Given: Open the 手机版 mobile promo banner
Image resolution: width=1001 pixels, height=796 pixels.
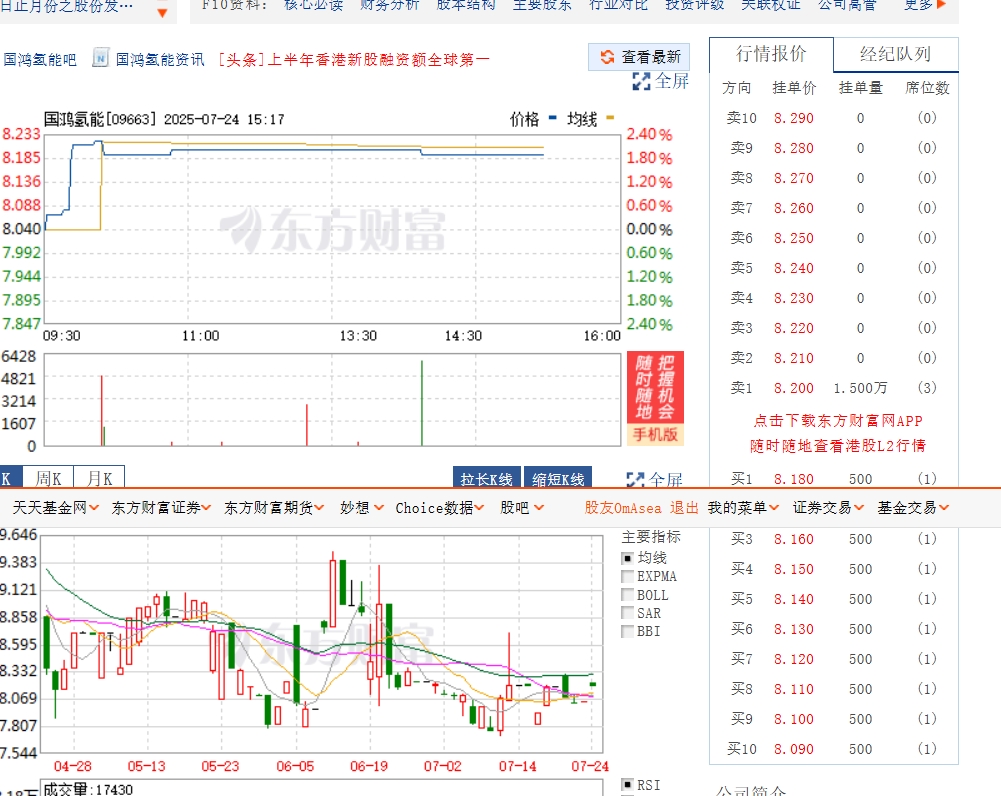Looking at the screenshot, I should pos(656,397).
